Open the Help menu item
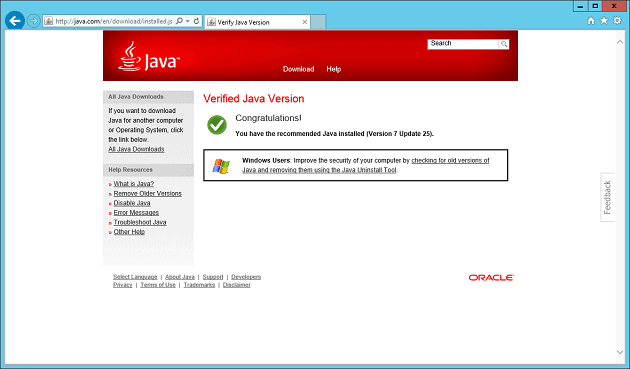Viewport: 630px width, 369px height. point(333,69)
